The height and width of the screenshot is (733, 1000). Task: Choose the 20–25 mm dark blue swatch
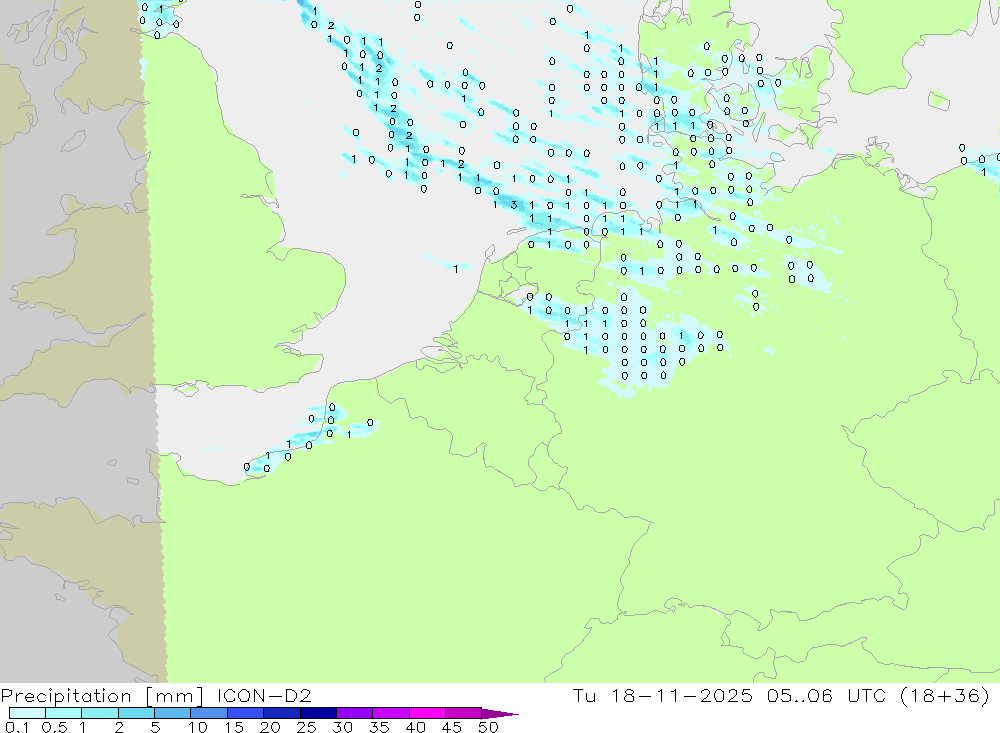[x=282, y=713]
